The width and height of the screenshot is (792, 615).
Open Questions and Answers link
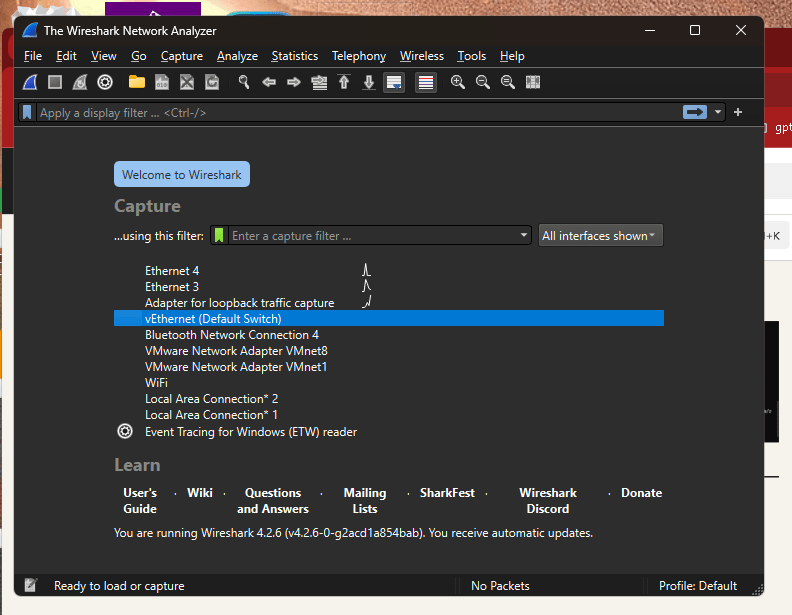pyautogui.click(x=273, y=501)
